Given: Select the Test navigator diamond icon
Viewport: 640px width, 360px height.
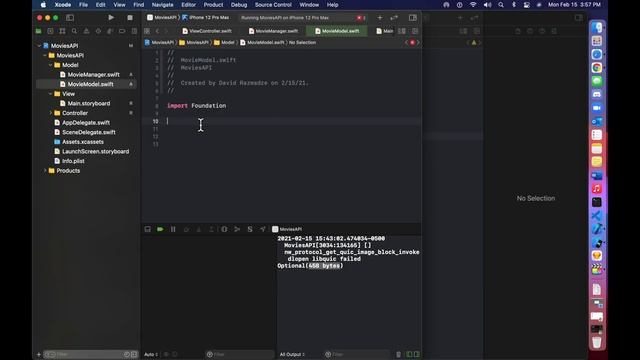Looking at the screenshot, I should click(98, 31).
